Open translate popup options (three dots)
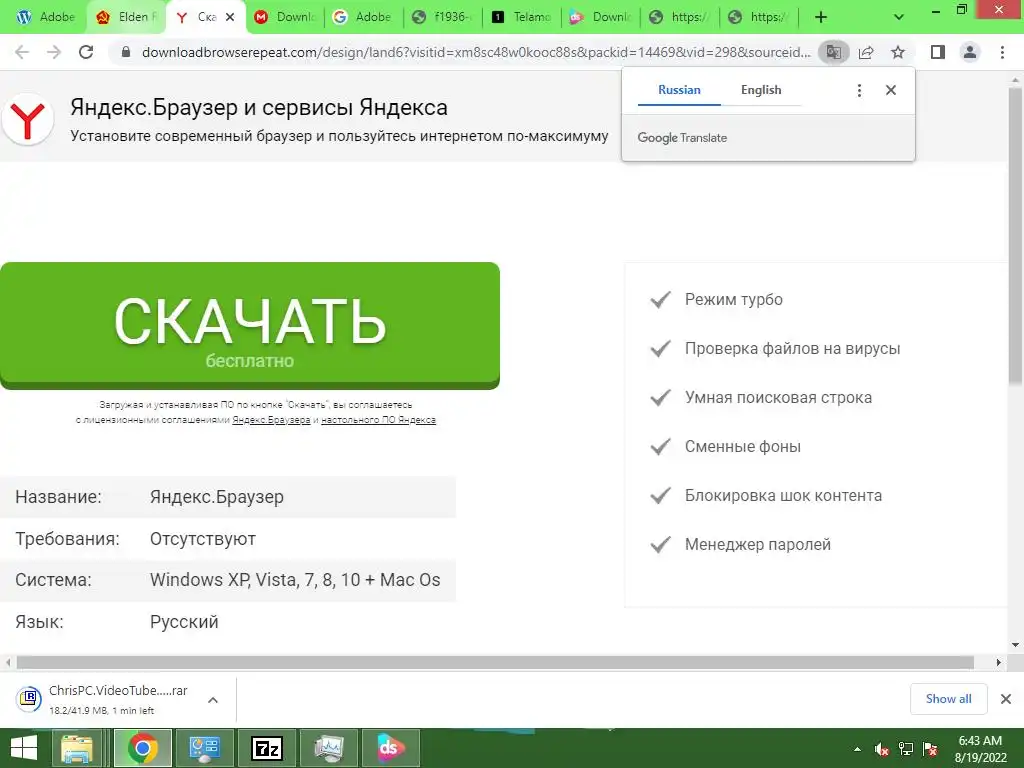Image resolution: width=1024 pixels, height=768 pixels. [x=859, y=90]
